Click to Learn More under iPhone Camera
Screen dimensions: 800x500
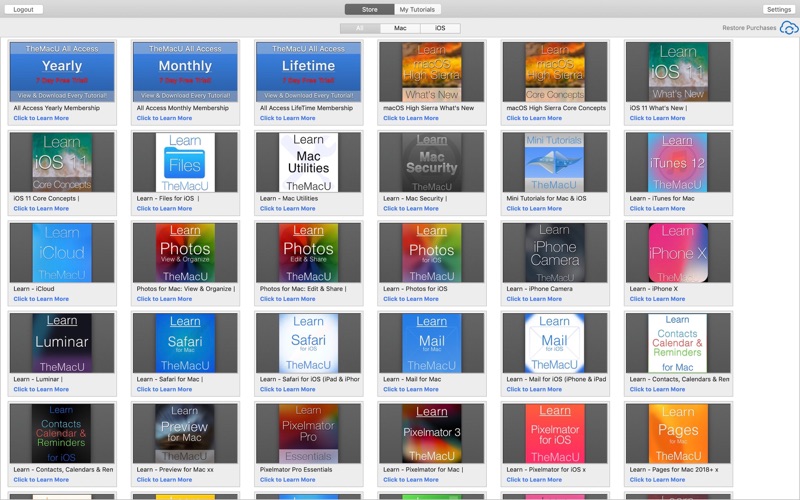[534, 298]
